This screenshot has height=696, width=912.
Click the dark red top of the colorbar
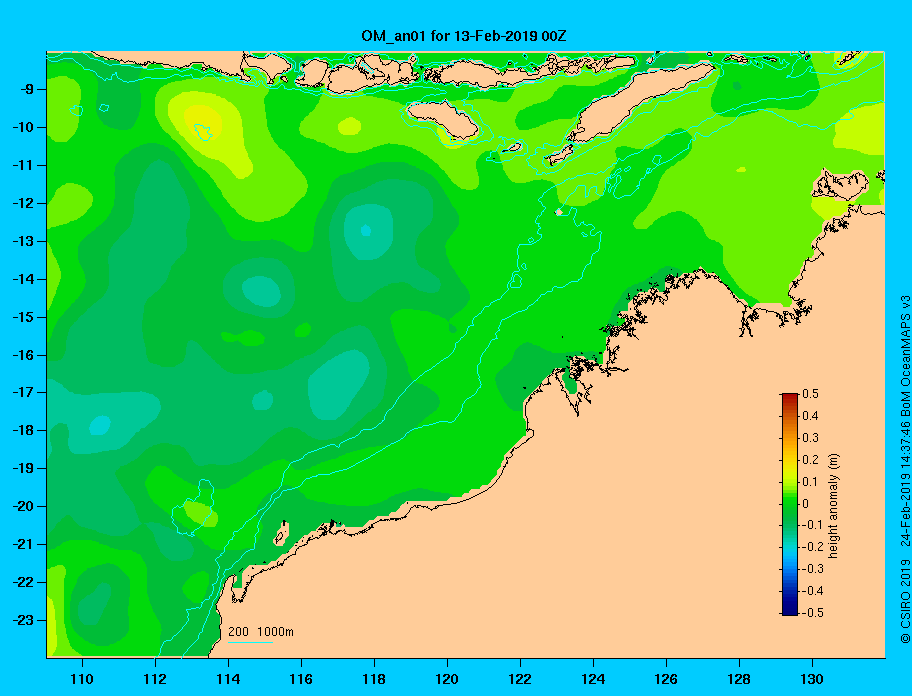click(x=790, y=397)
